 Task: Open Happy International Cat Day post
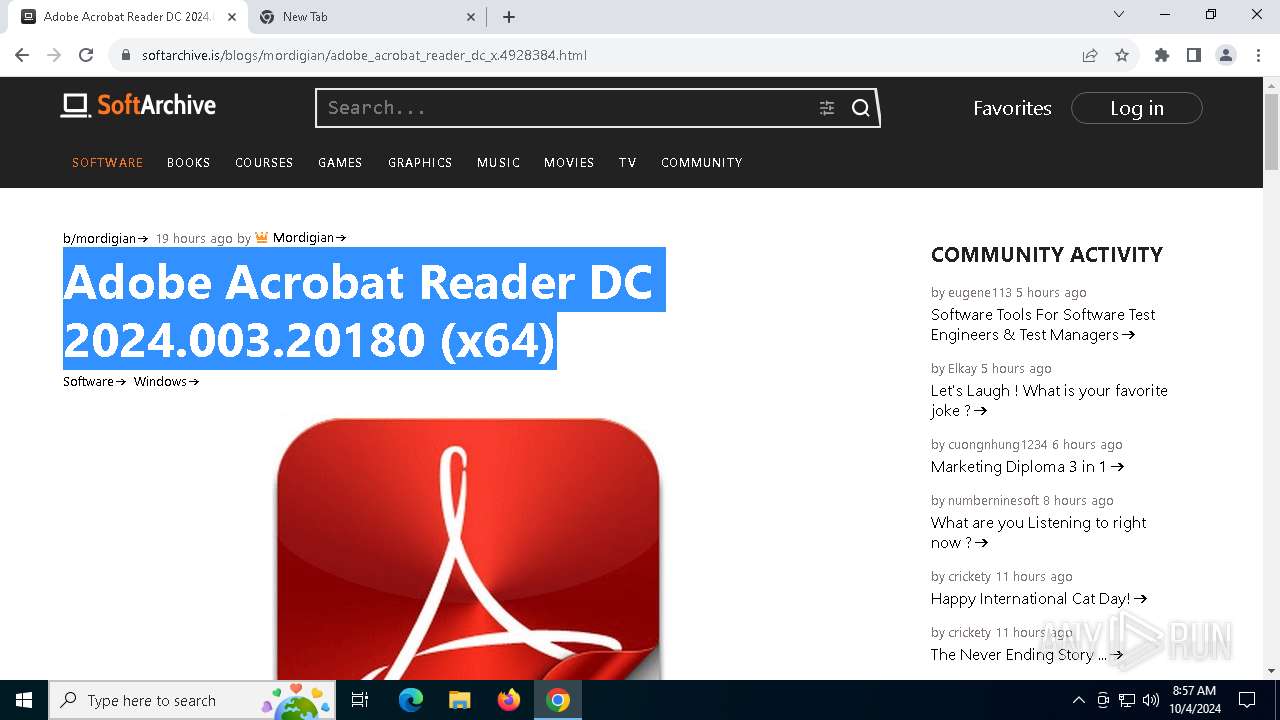[x=1039, y=598]
